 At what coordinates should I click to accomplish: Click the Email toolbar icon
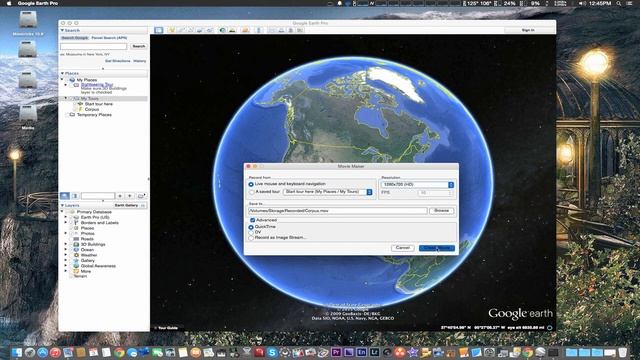point(271,30)
